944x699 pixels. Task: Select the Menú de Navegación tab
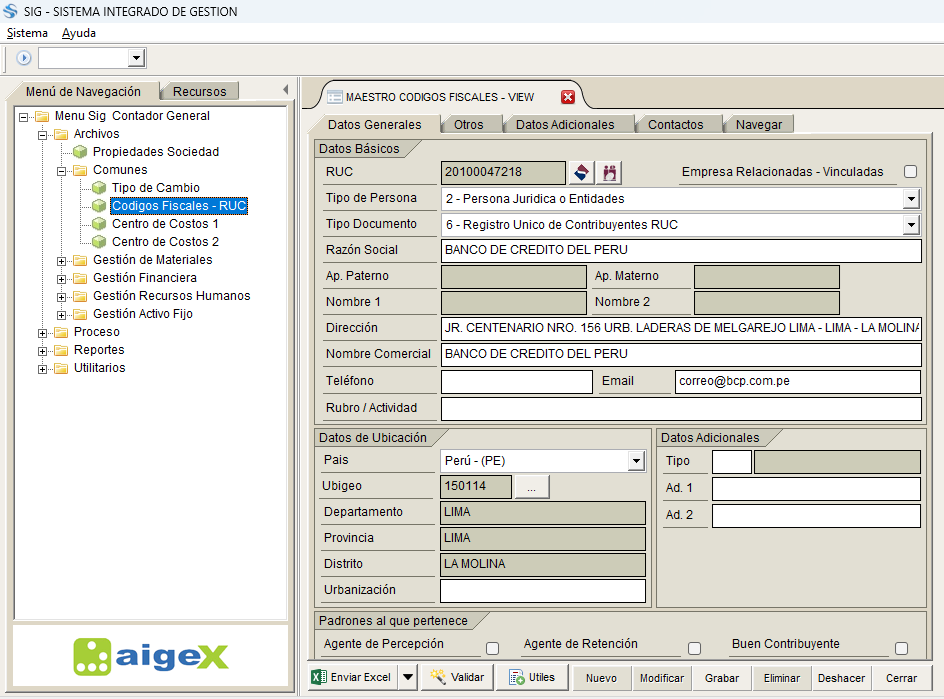[x=83, y=92]
